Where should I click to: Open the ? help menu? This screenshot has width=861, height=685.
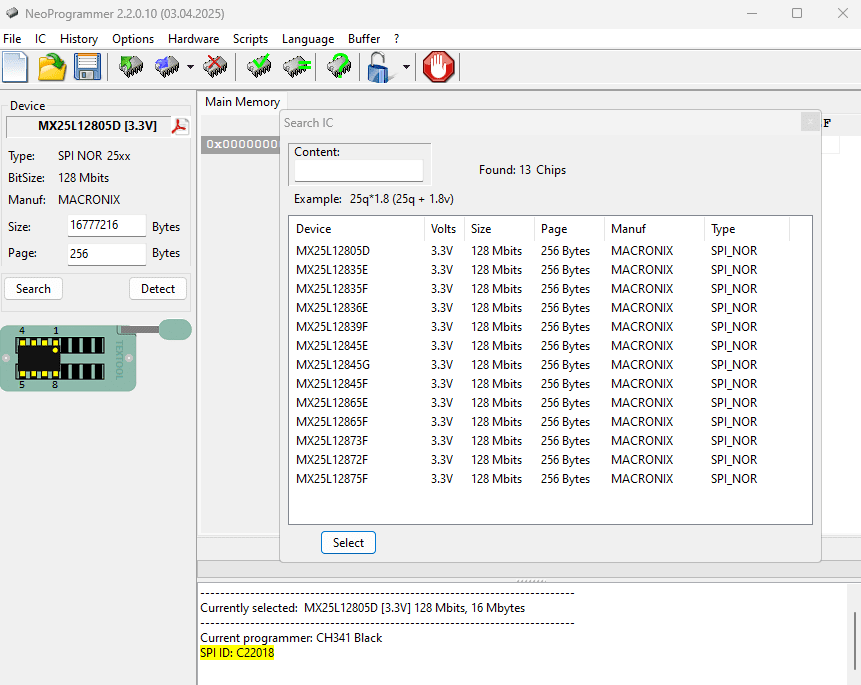[396, 39]
